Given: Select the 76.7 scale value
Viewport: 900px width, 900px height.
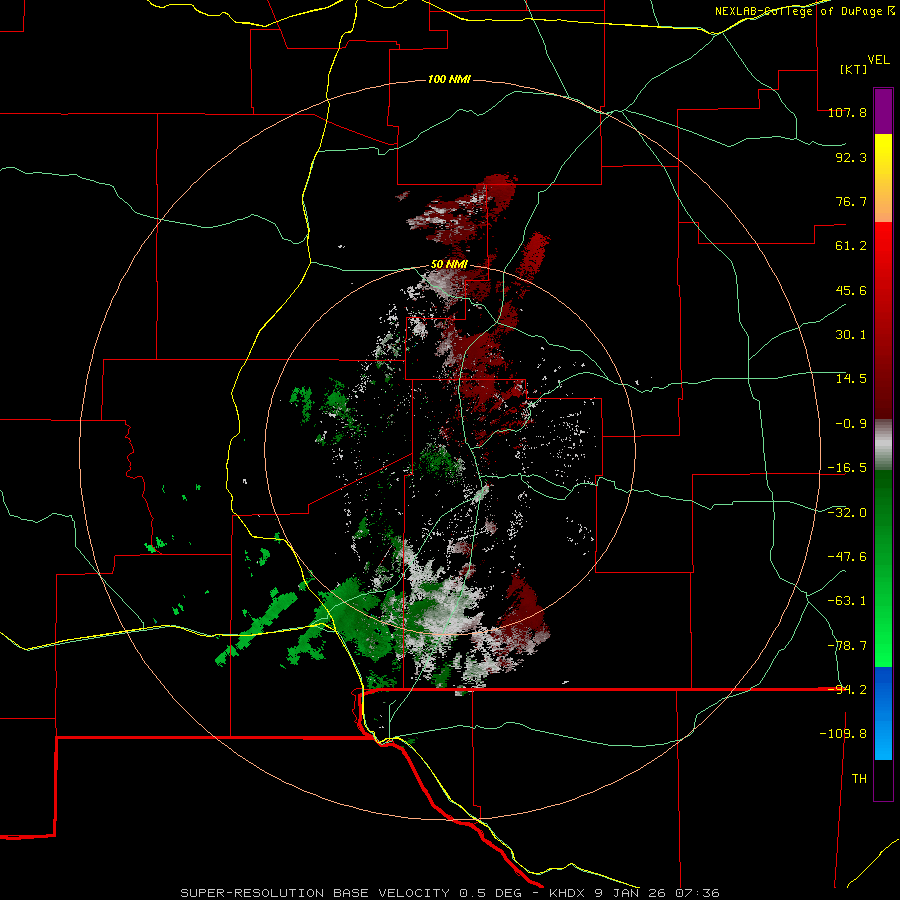Looking at the screenshot, I should pyautogui.click(x=851, y=201).
